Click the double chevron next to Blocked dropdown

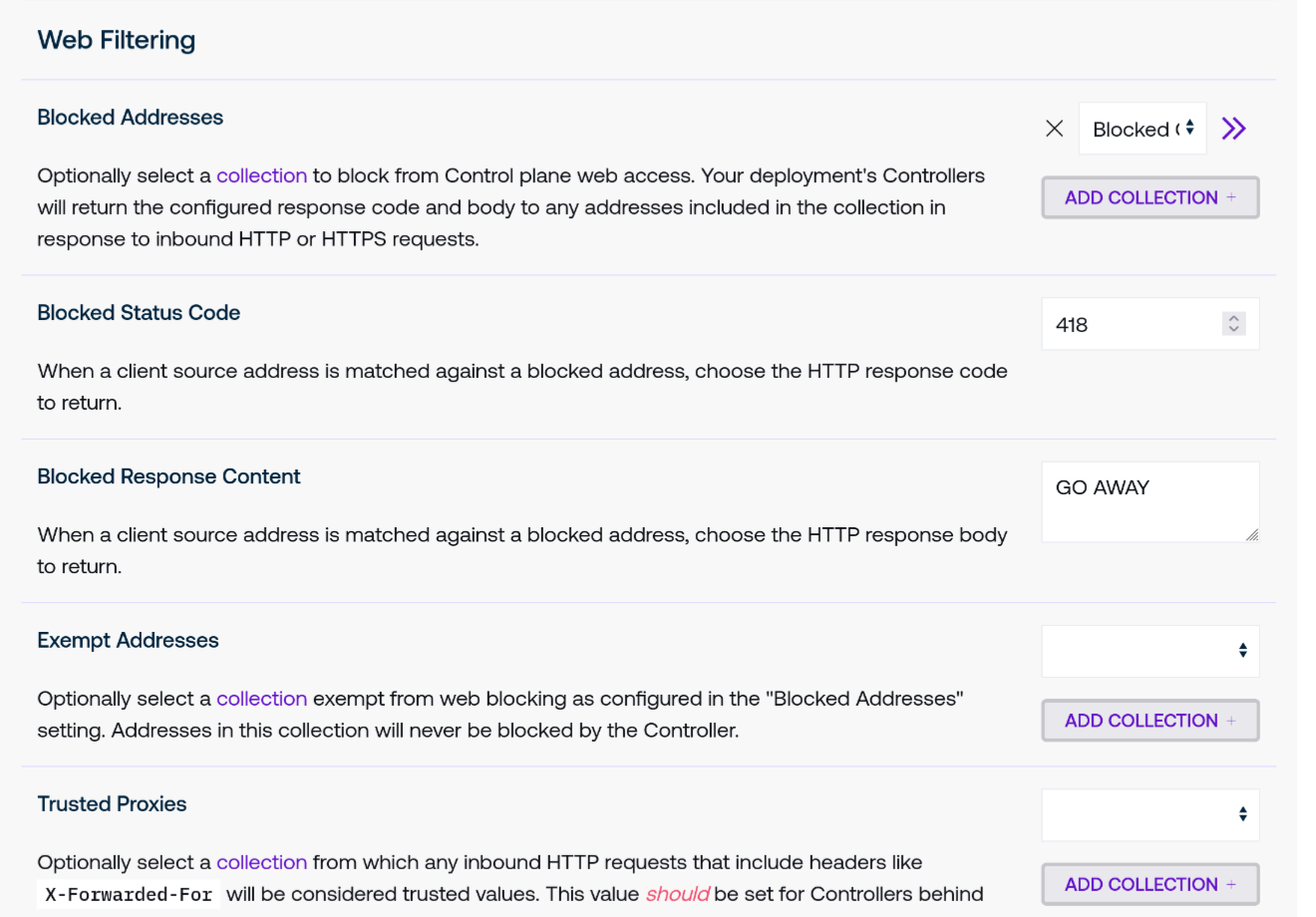(x=1233, y=129)
